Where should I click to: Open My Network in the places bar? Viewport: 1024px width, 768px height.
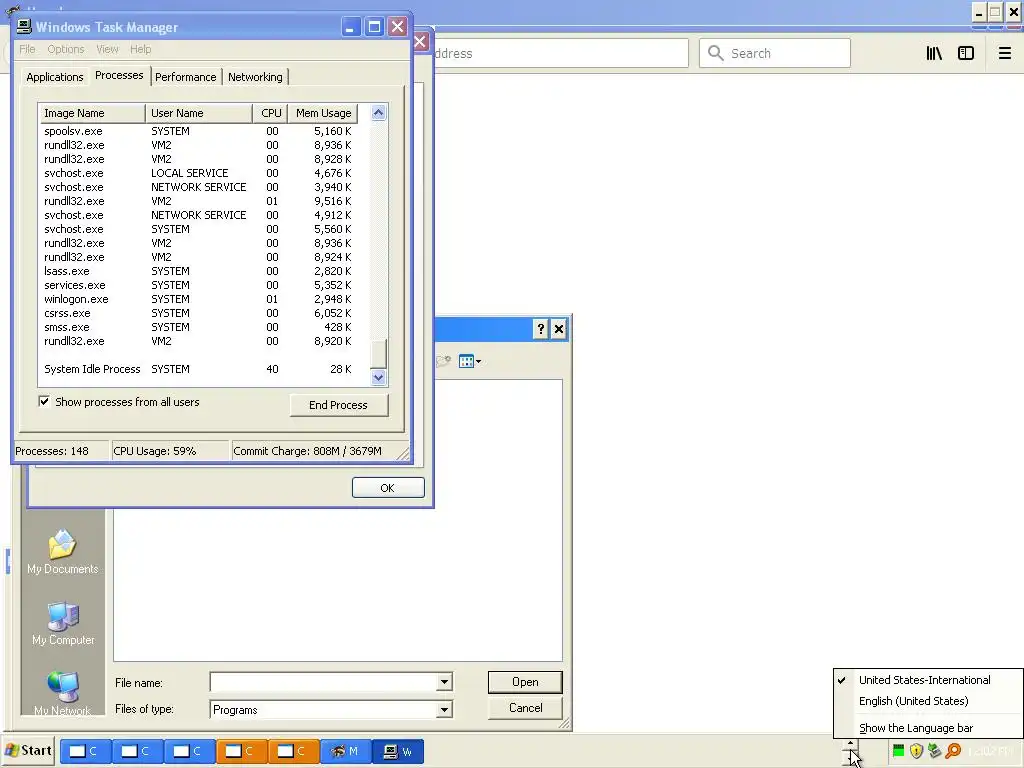[63, 694]
